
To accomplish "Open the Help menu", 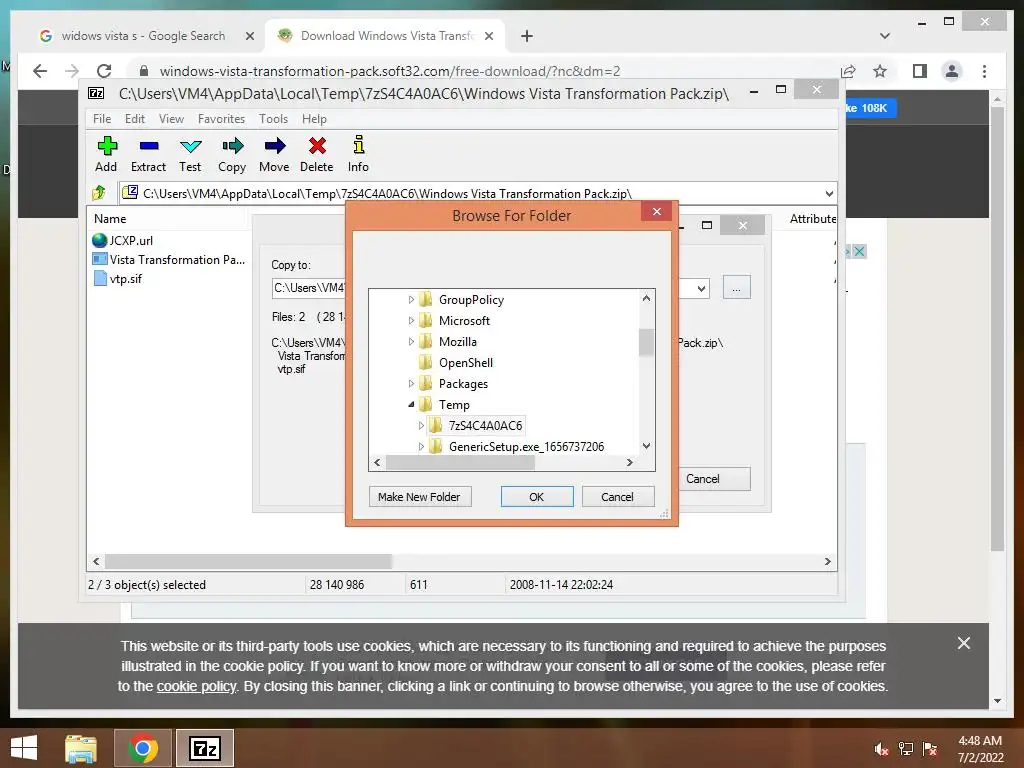I will pos(314,119).
